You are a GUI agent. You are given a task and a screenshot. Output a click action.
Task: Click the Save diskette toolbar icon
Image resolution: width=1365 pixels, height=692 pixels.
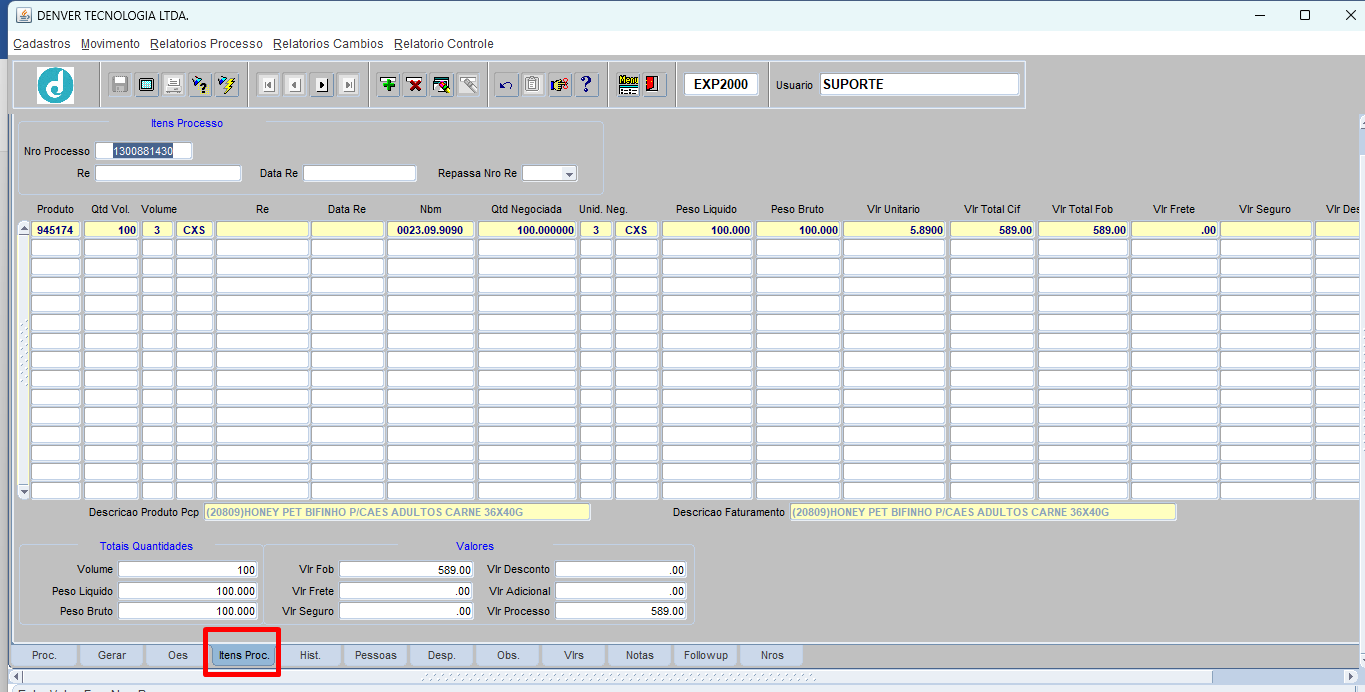(120, 85)
